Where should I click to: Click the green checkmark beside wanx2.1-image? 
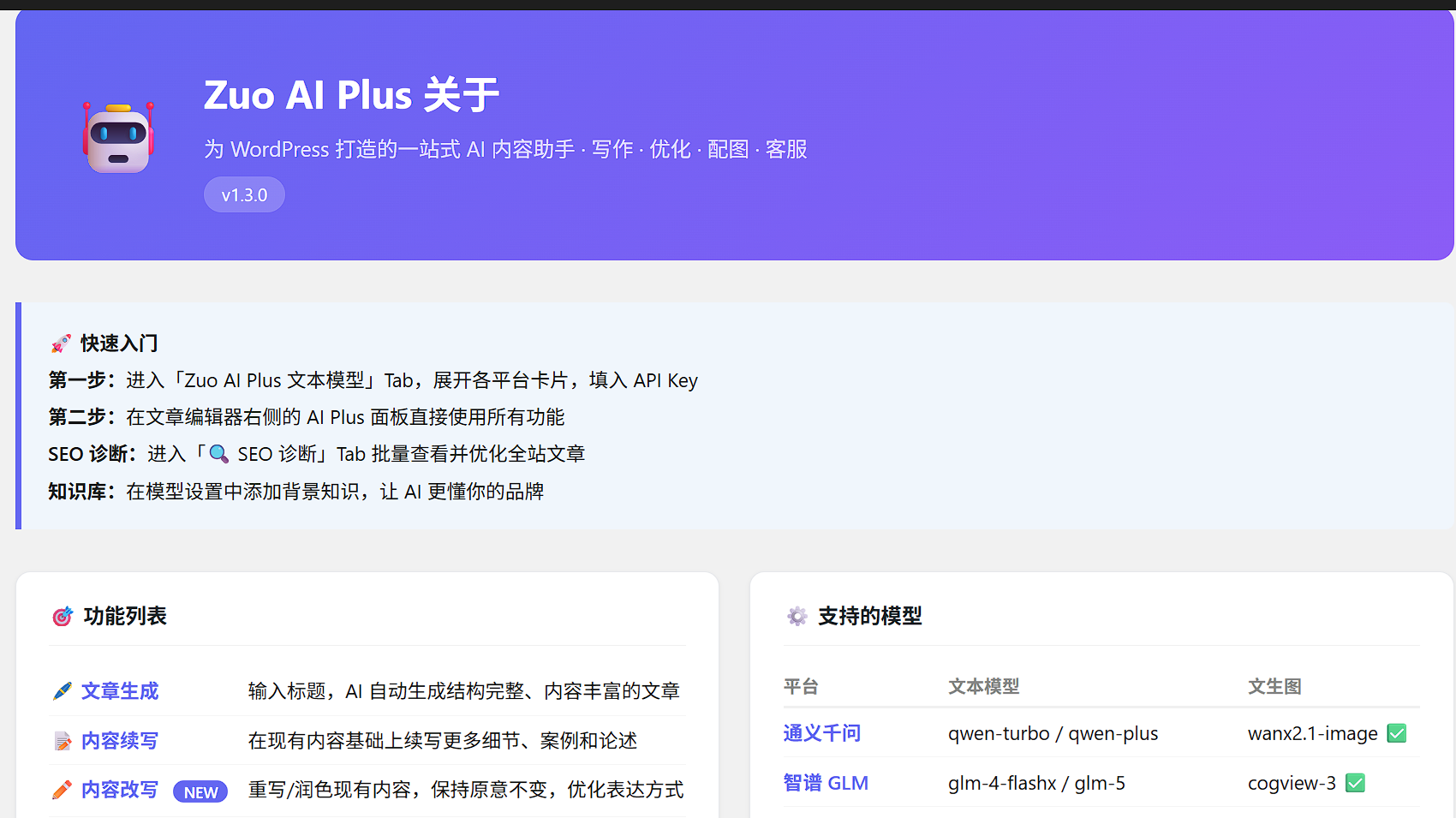coord(1397,734)
